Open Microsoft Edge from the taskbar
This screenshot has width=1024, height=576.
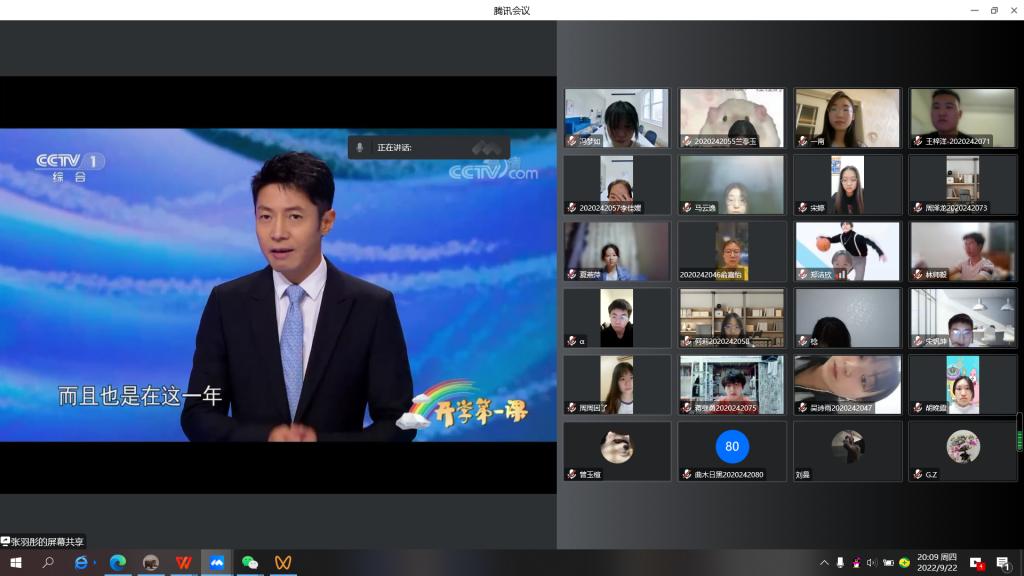117,563
